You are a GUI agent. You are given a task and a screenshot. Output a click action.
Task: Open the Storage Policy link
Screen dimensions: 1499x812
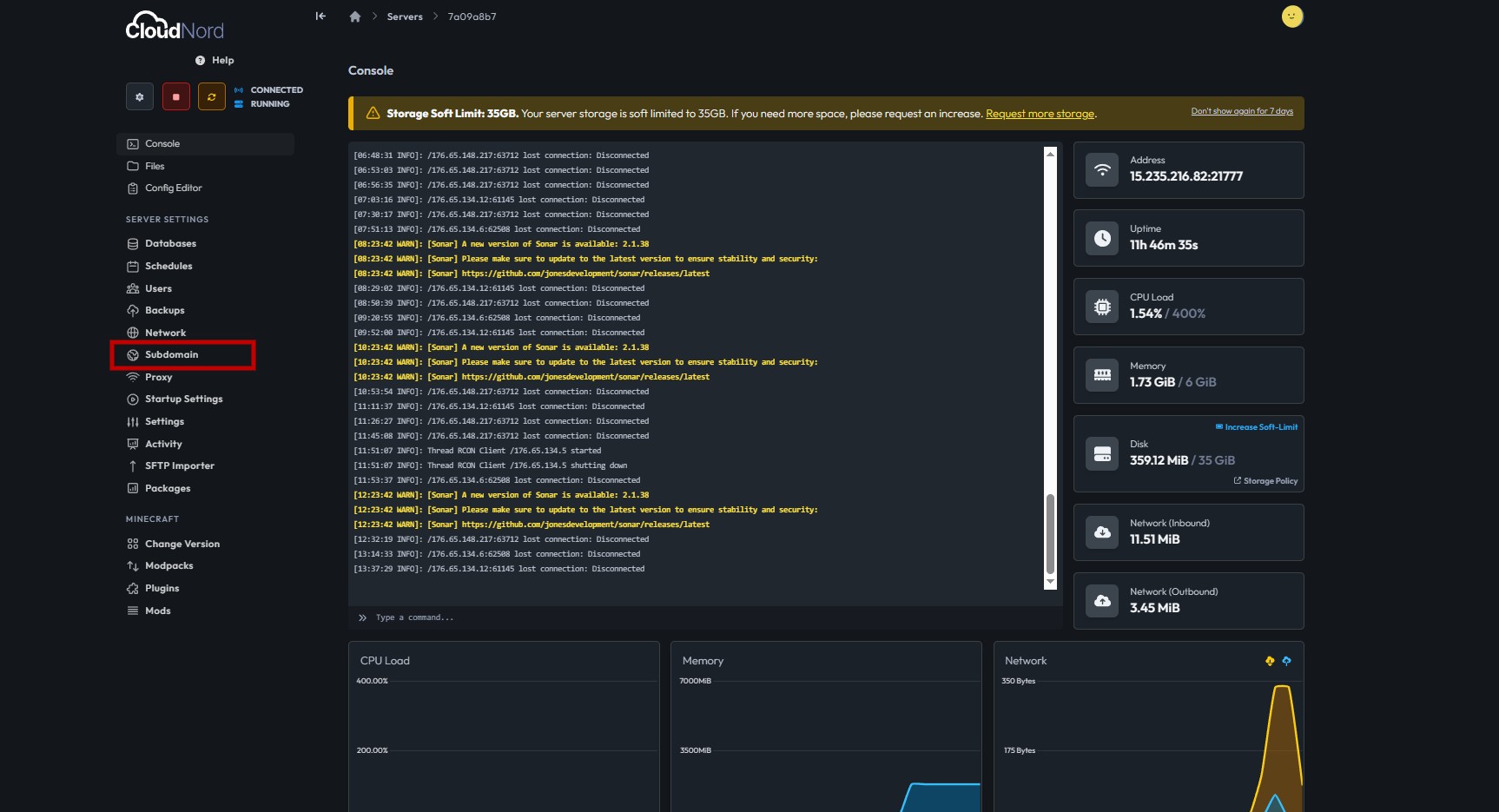(1270, 481)
